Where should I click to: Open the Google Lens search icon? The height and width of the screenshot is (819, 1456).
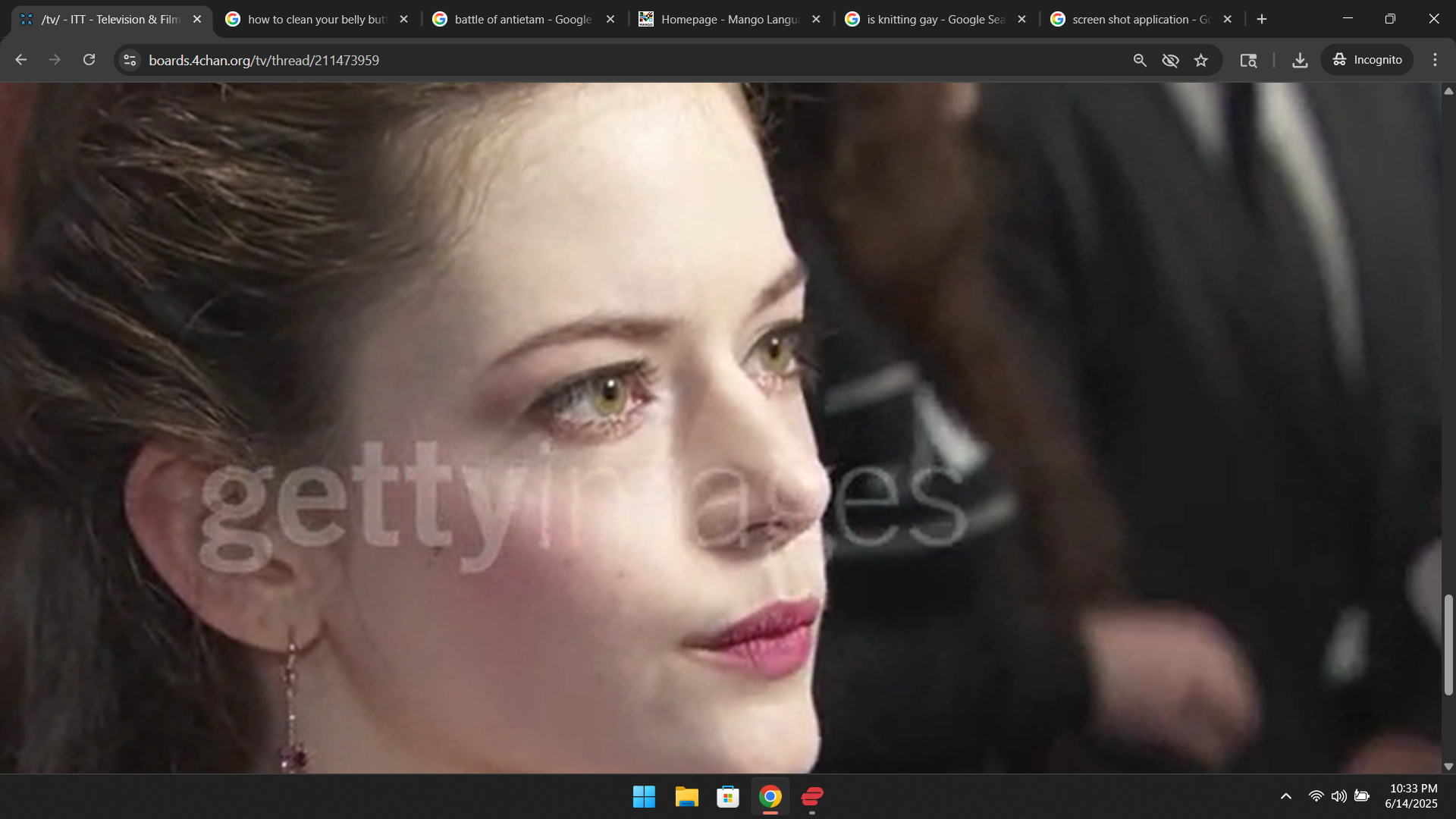(x=1248, y=60)
